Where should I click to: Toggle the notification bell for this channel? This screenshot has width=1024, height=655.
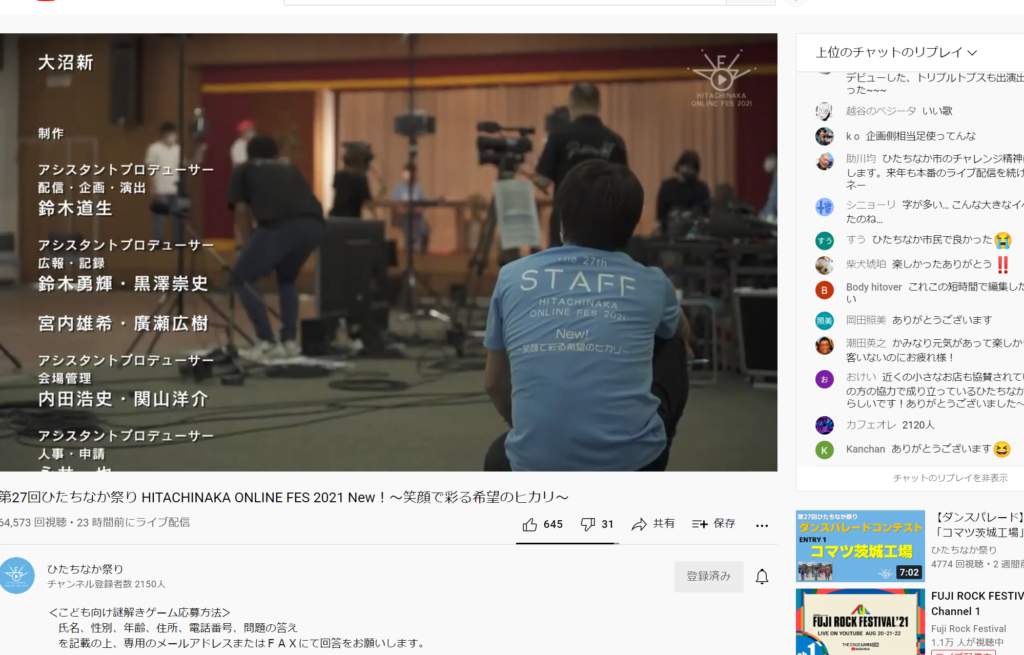point(762,577)
